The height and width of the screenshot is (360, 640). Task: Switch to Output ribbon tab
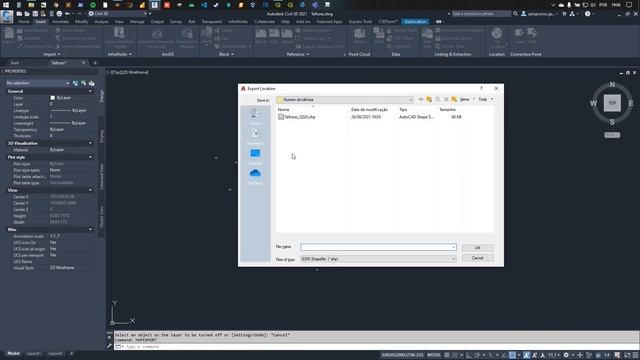point(157,22)
